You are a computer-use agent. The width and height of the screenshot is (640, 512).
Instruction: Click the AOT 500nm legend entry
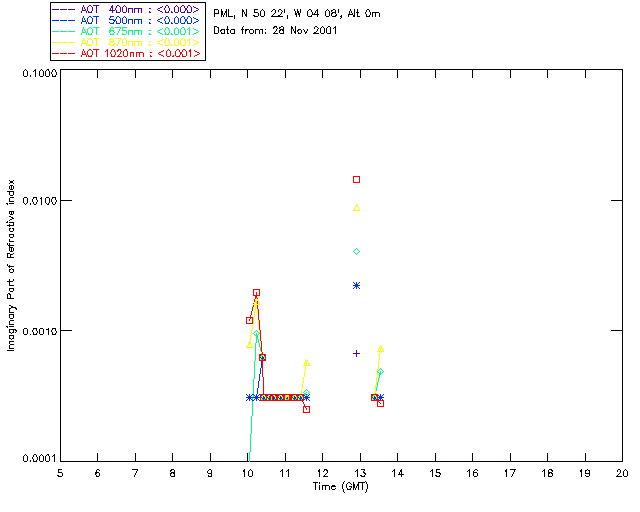coord(128,20)
